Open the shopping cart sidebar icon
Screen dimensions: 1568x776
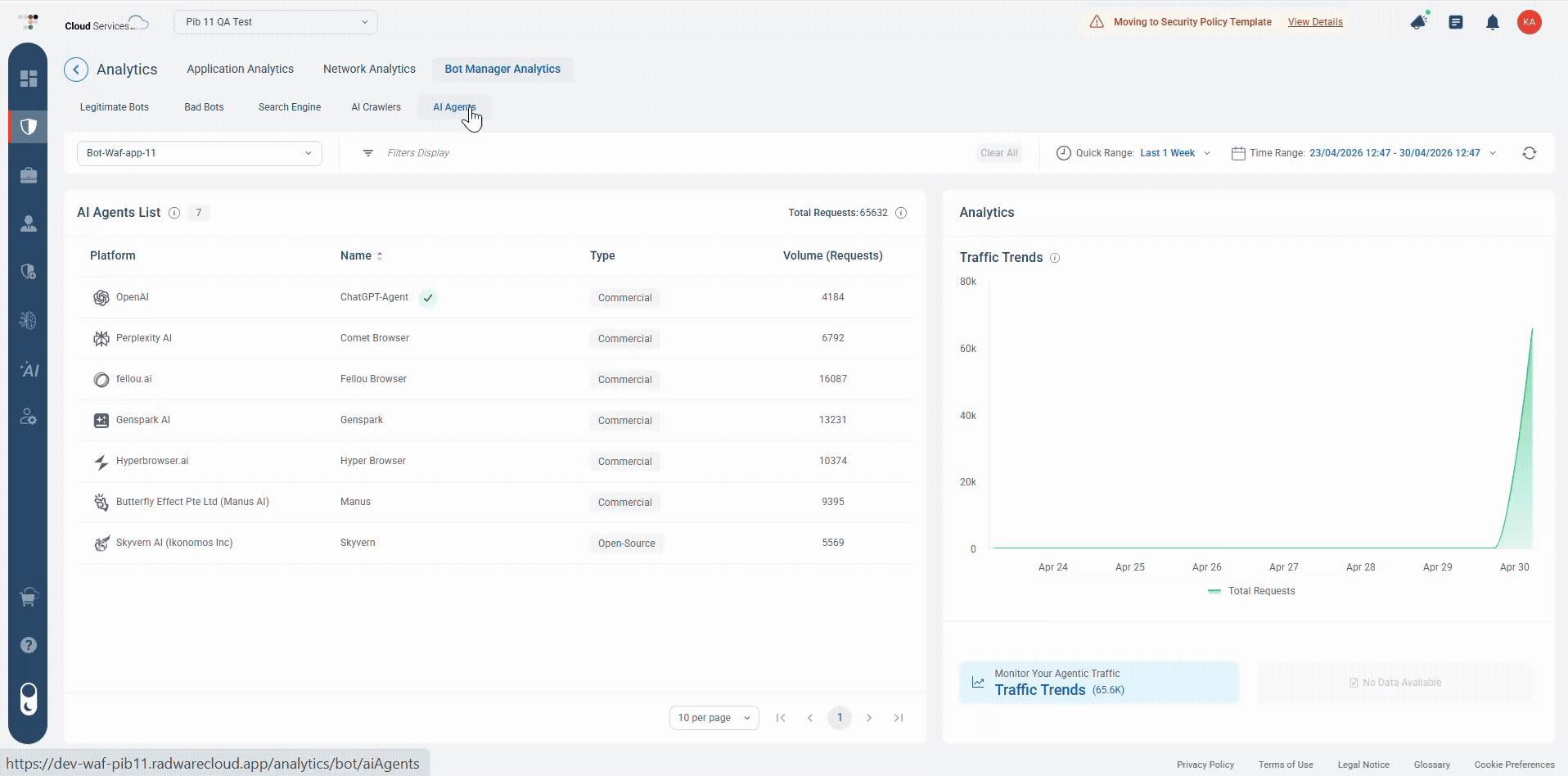(29, 597)
